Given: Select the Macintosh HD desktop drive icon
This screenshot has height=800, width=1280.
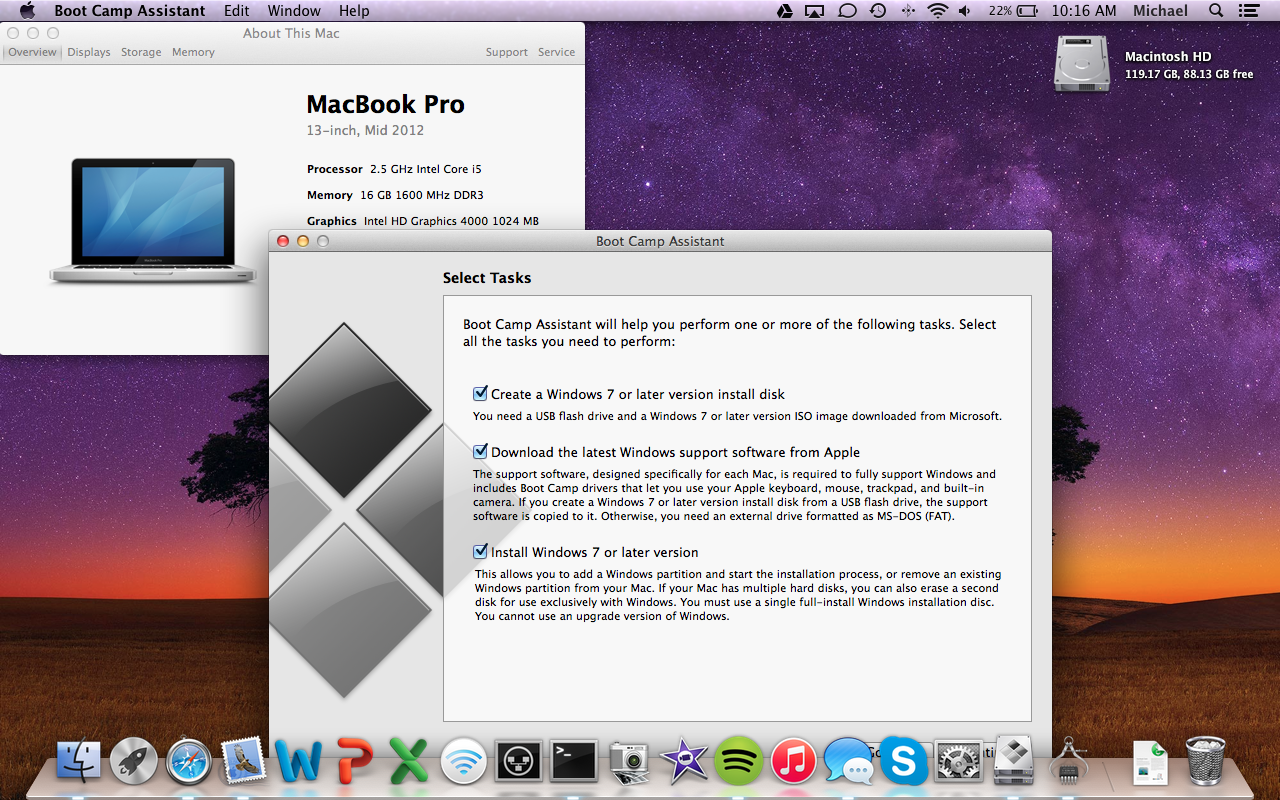Looking at the screenshot, I should pos(1080,65).
